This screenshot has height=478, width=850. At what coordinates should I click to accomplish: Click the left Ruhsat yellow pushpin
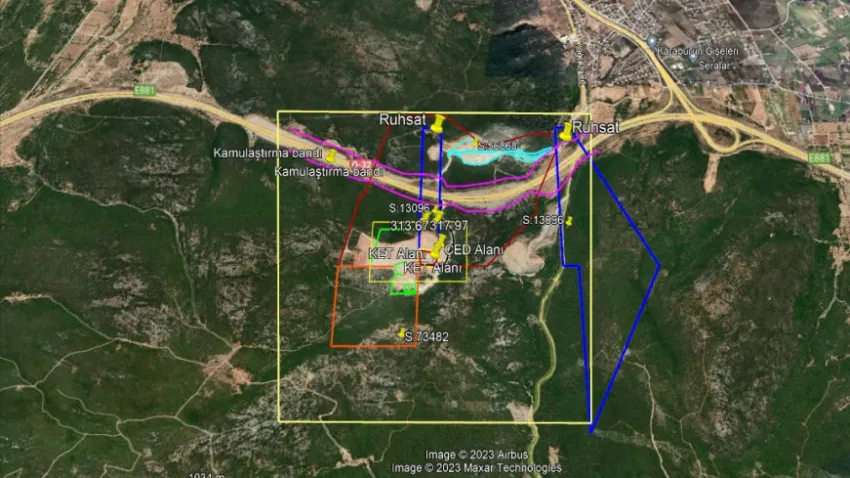coord(438,124)
